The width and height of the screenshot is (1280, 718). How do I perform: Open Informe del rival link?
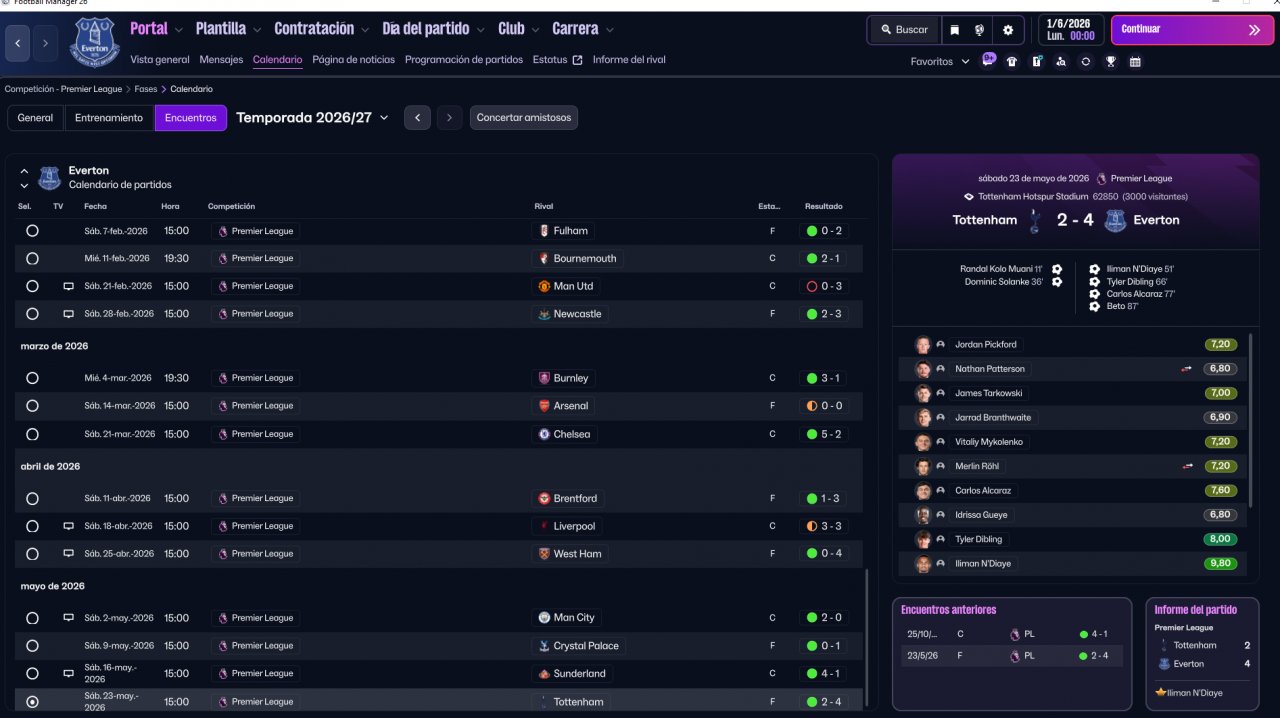coord(629,60)
